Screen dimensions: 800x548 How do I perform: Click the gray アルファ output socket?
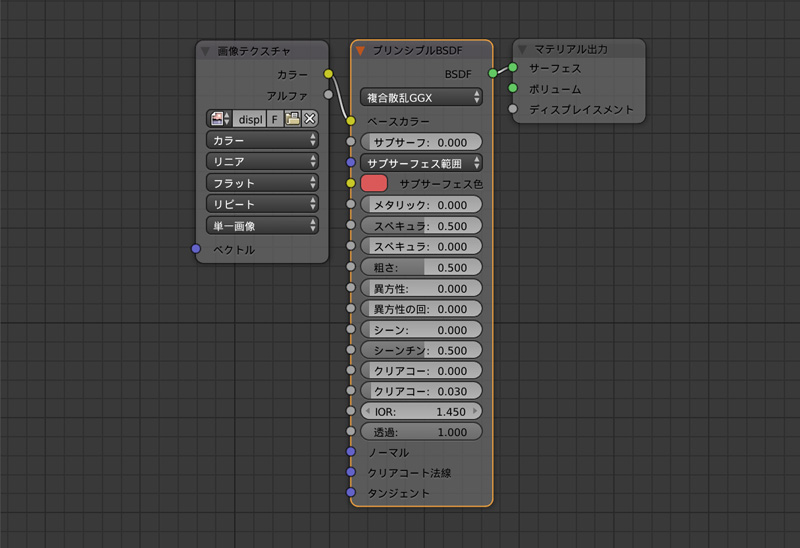tap(328, 95)
